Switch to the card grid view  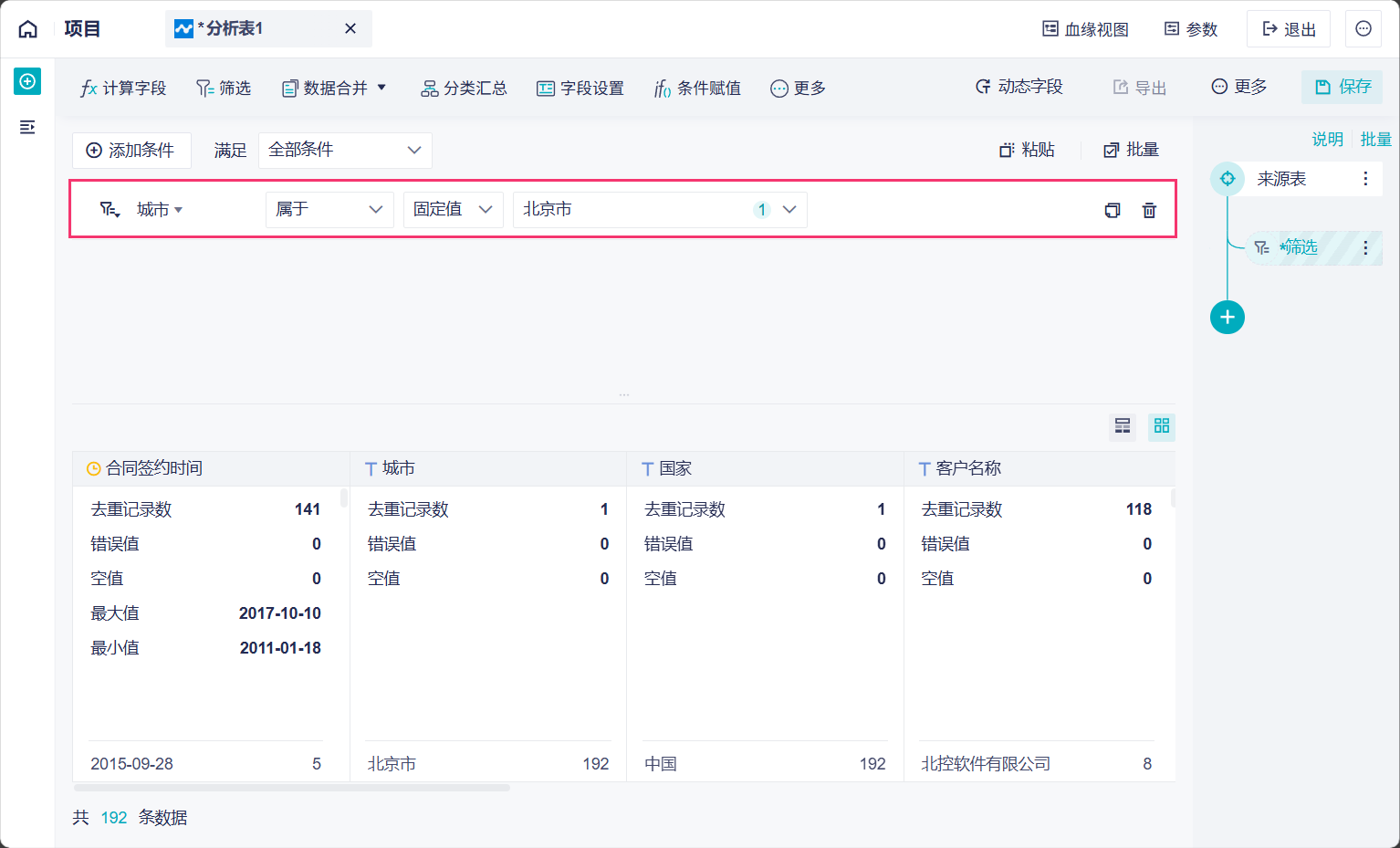point(1162,426)
